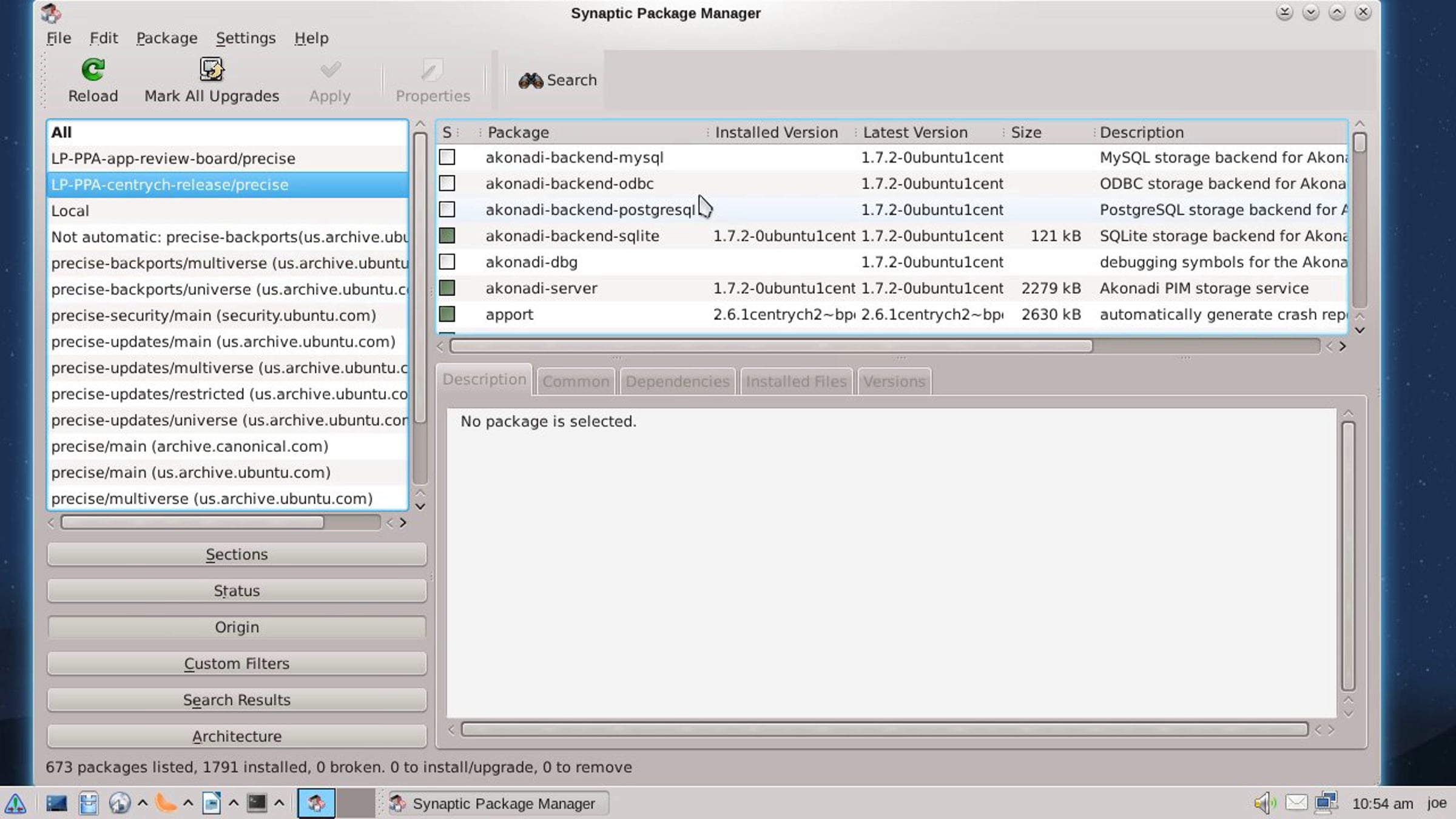
Task: Click the Custom Filters button
Action: tap(237, 664)
